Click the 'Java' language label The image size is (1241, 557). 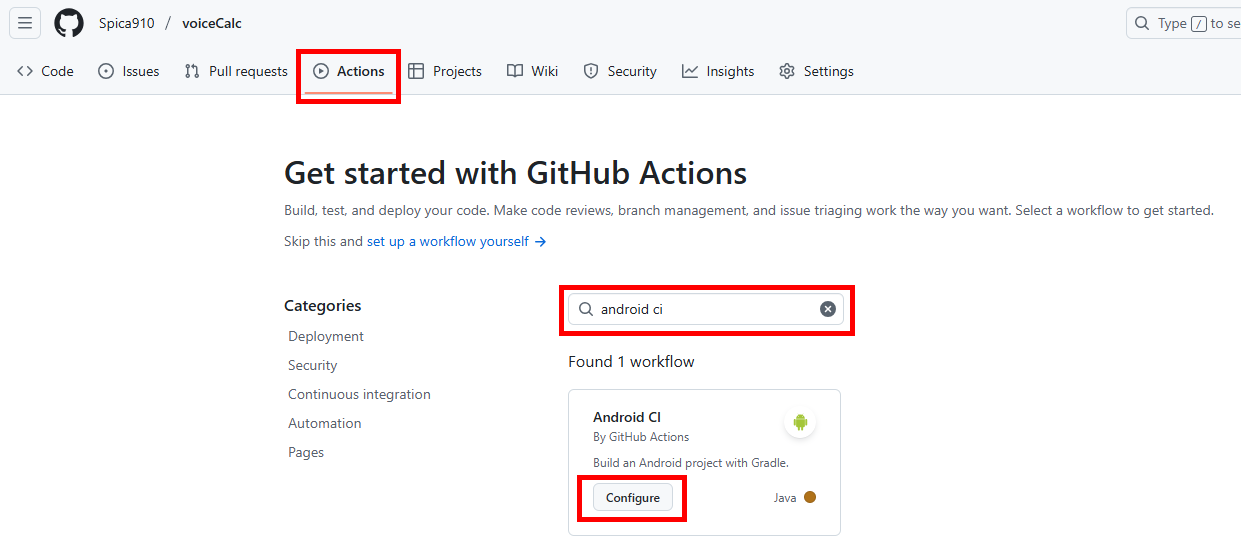point(785,498)
